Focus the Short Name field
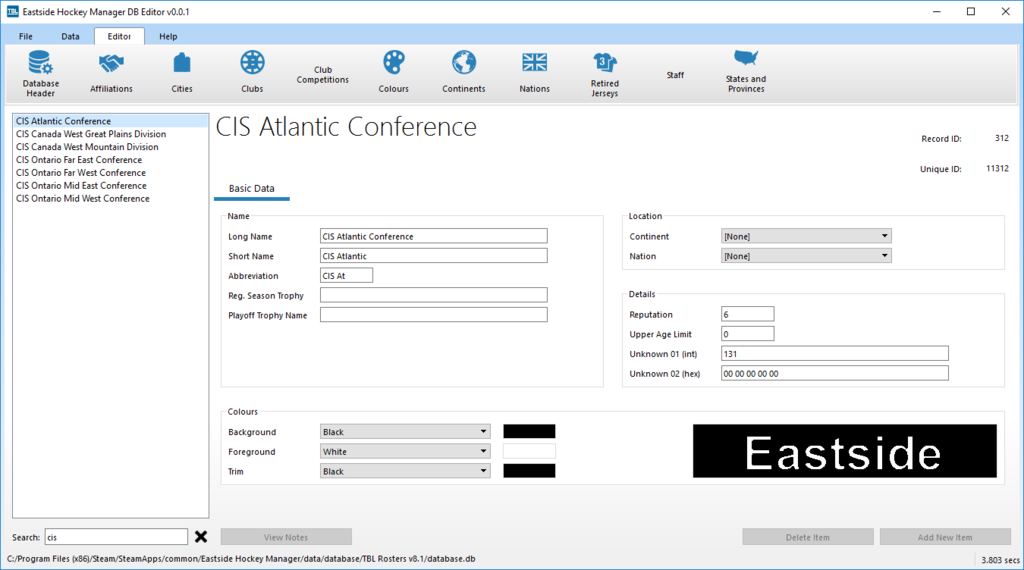Image resolution: width=1024 pixels, height=570 pixels. (x=434, y=256)
